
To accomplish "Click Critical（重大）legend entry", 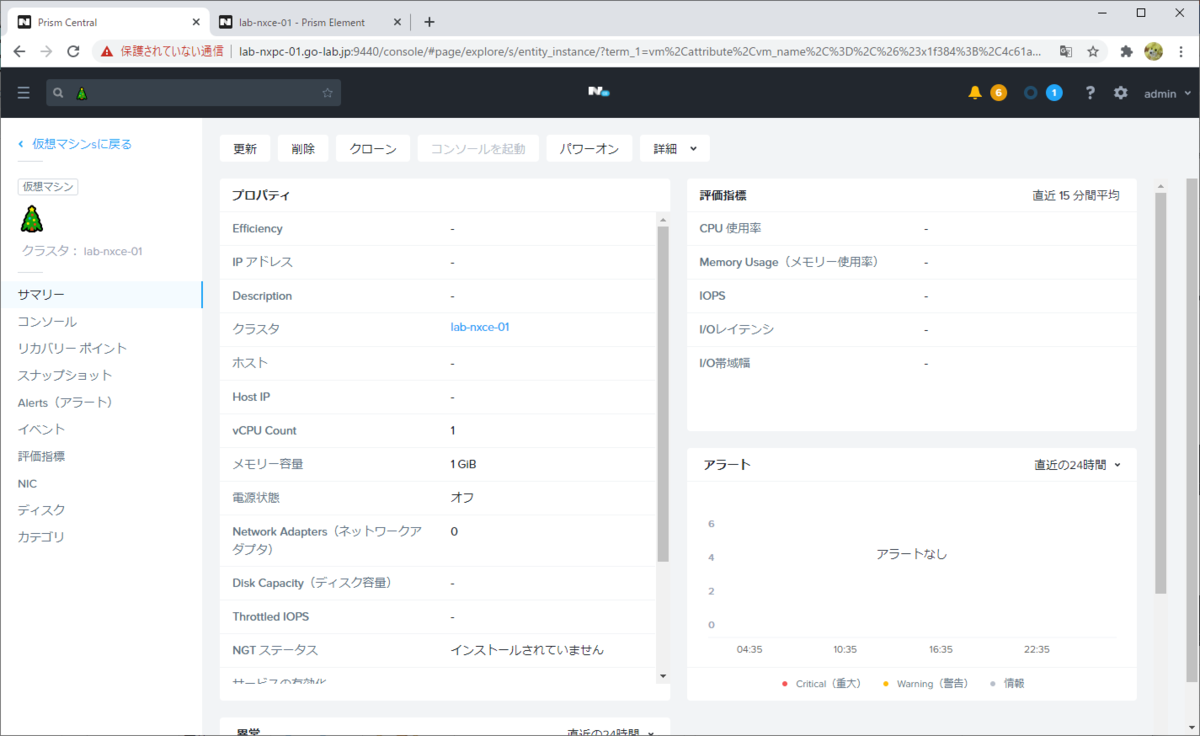I will (821, 684).
